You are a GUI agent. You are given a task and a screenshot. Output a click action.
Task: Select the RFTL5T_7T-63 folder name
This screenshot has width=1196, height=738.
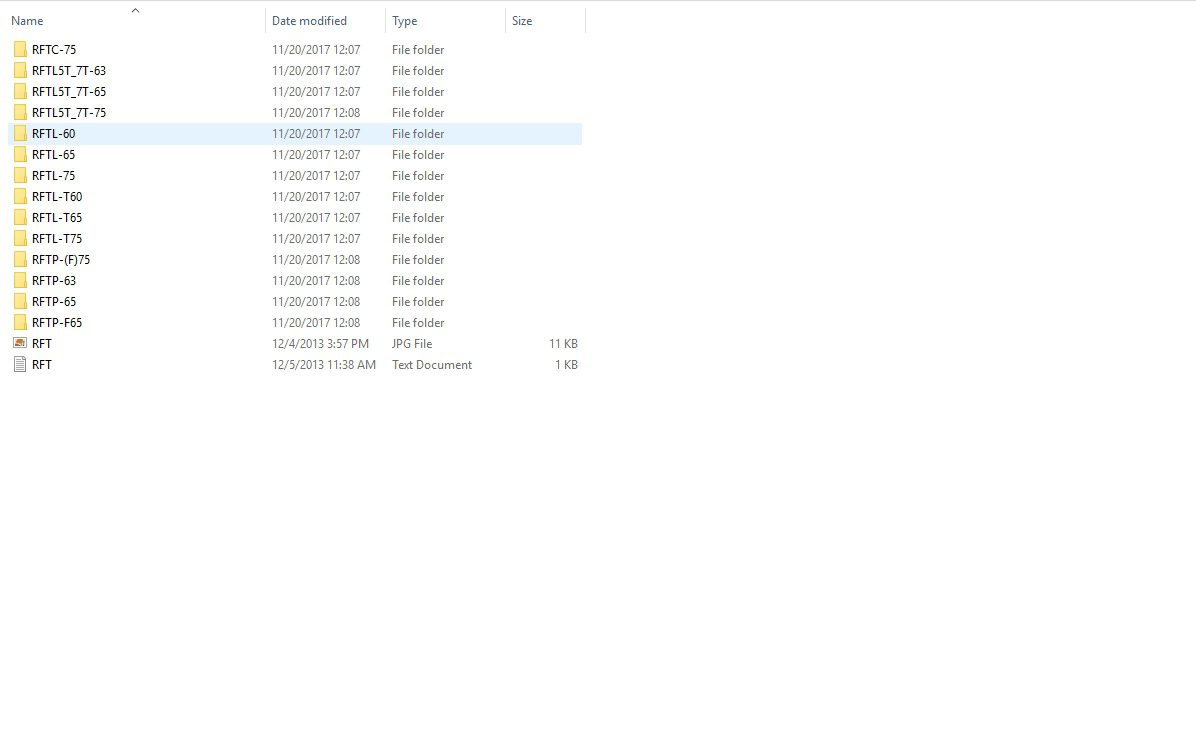(x=69, y=71)
